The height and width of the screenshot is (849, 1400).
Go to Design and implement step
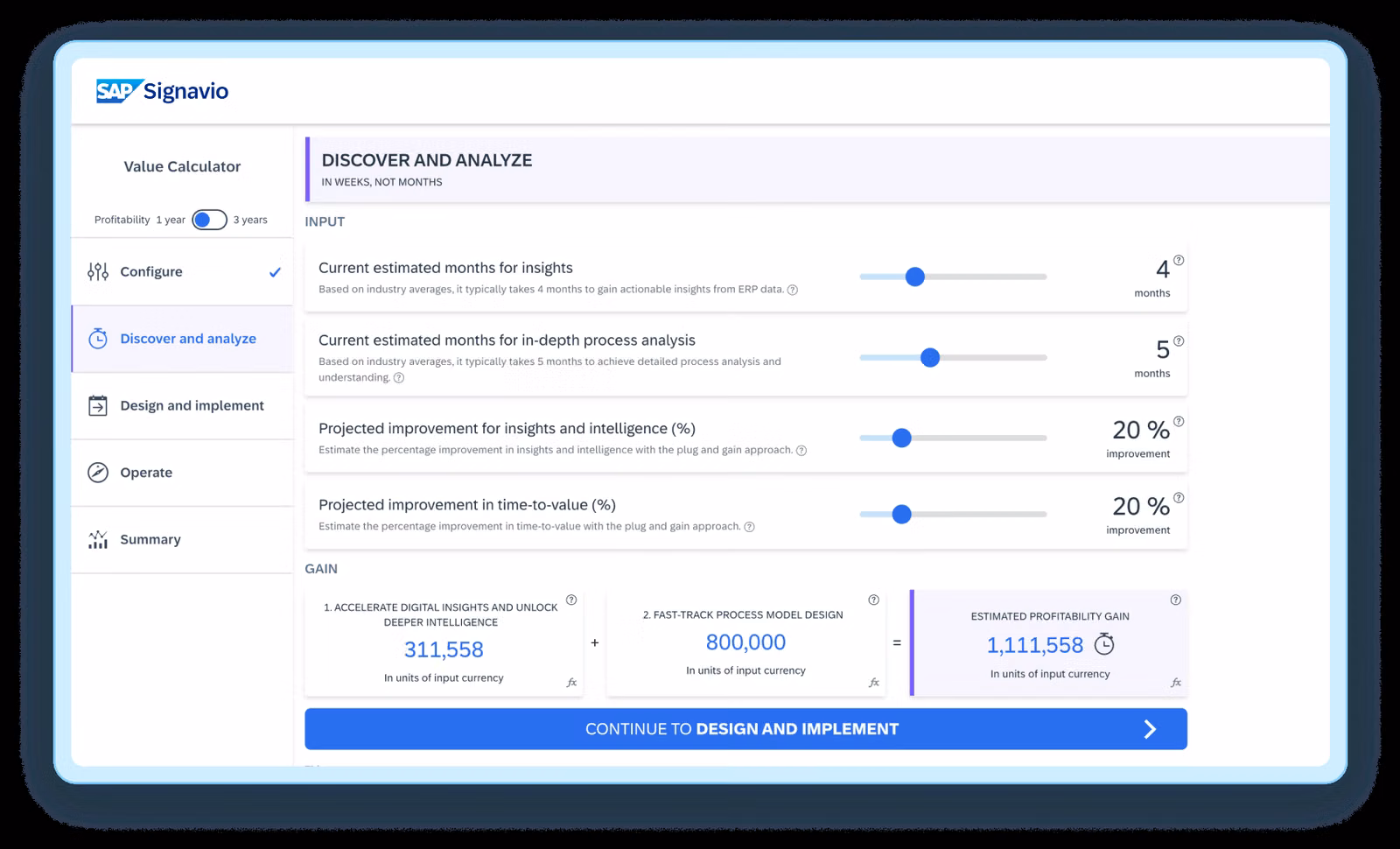point(192,405)
